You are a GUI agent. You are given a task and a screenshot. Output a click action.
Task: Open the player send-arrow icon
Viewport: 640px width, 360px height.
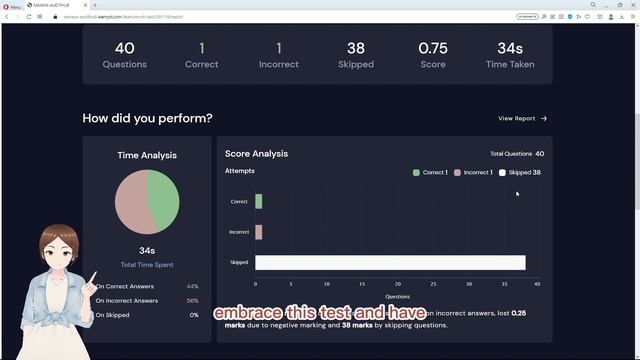coord(579,17)
